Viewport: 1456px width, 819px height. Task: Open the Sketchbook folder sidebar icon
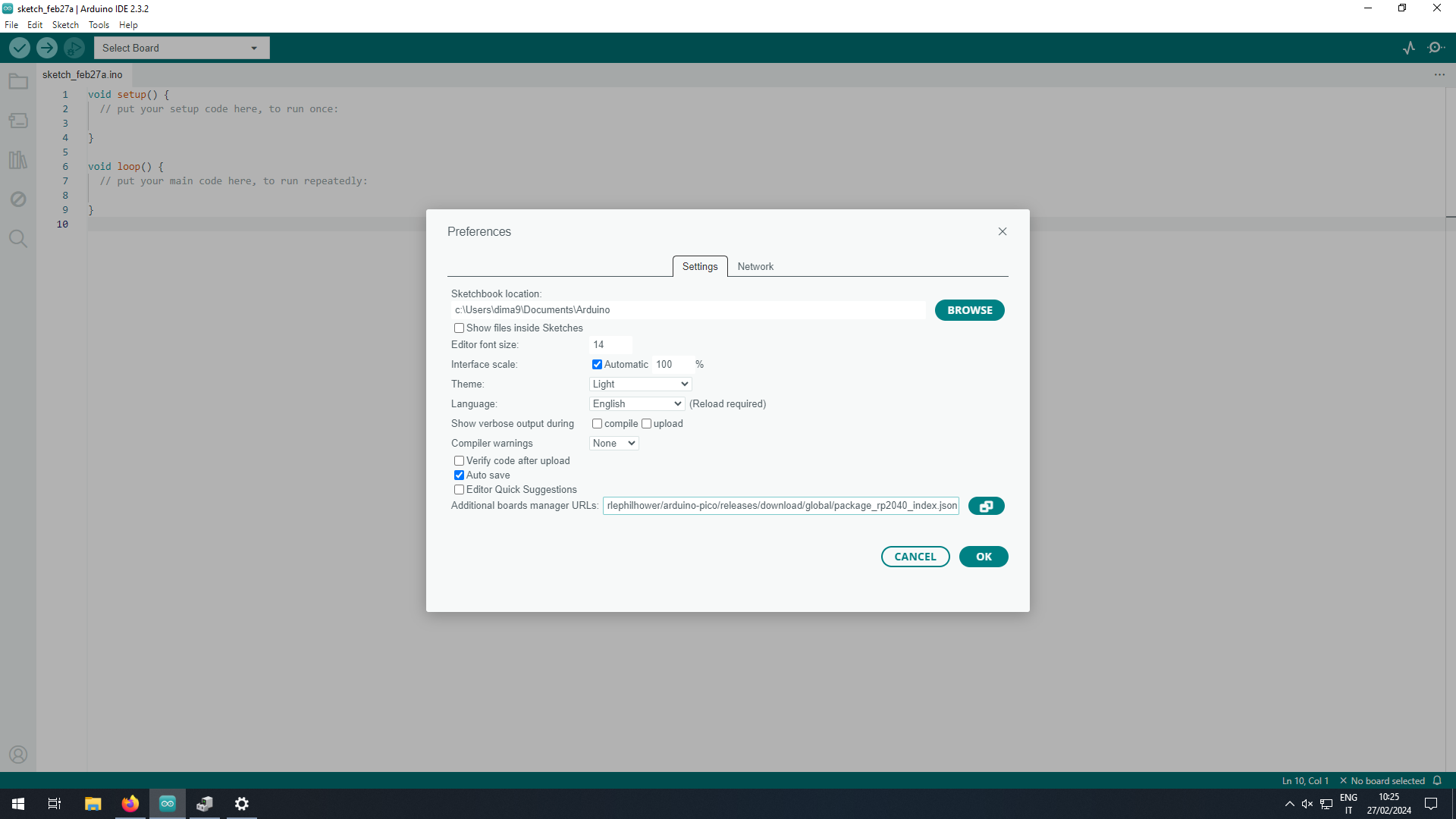[18, 81]
